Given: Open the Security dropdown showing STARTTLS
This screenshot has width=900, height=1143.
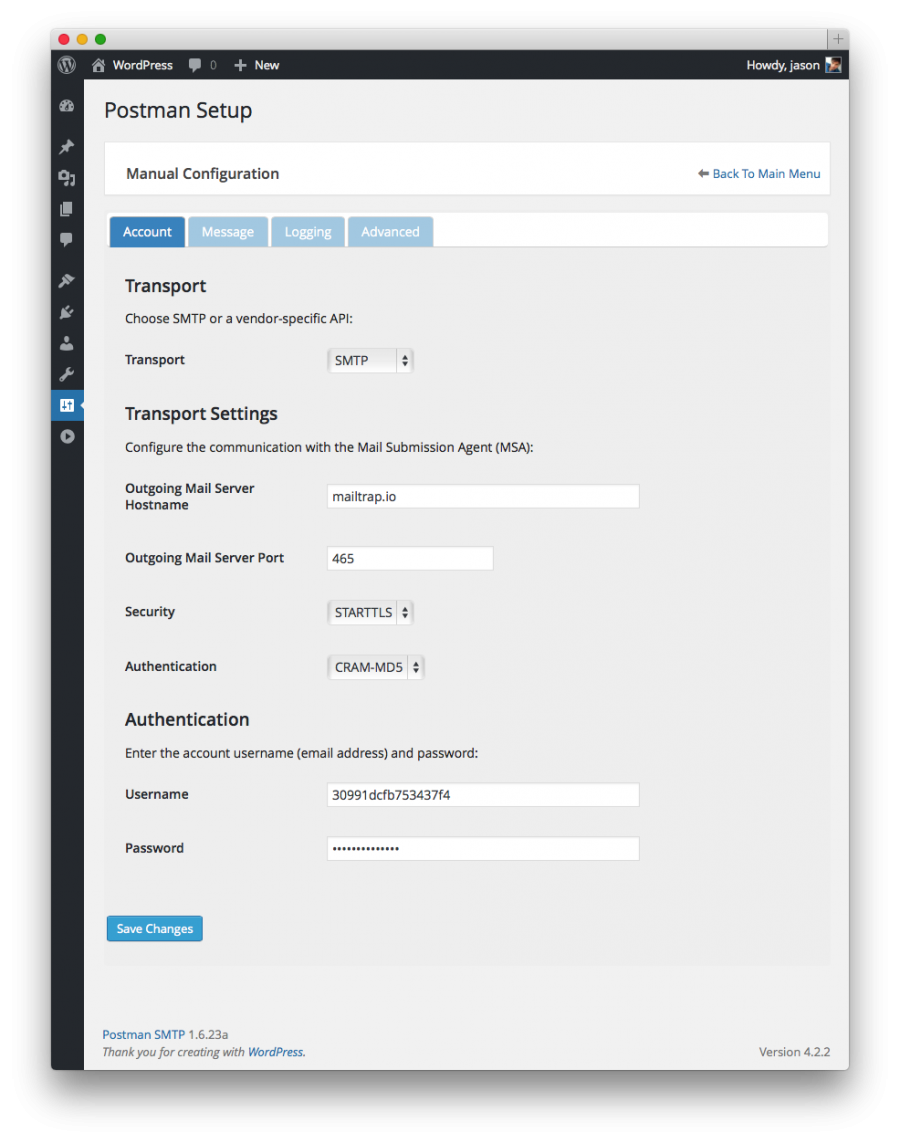Looking at the screenshot, I should (370, 612).
